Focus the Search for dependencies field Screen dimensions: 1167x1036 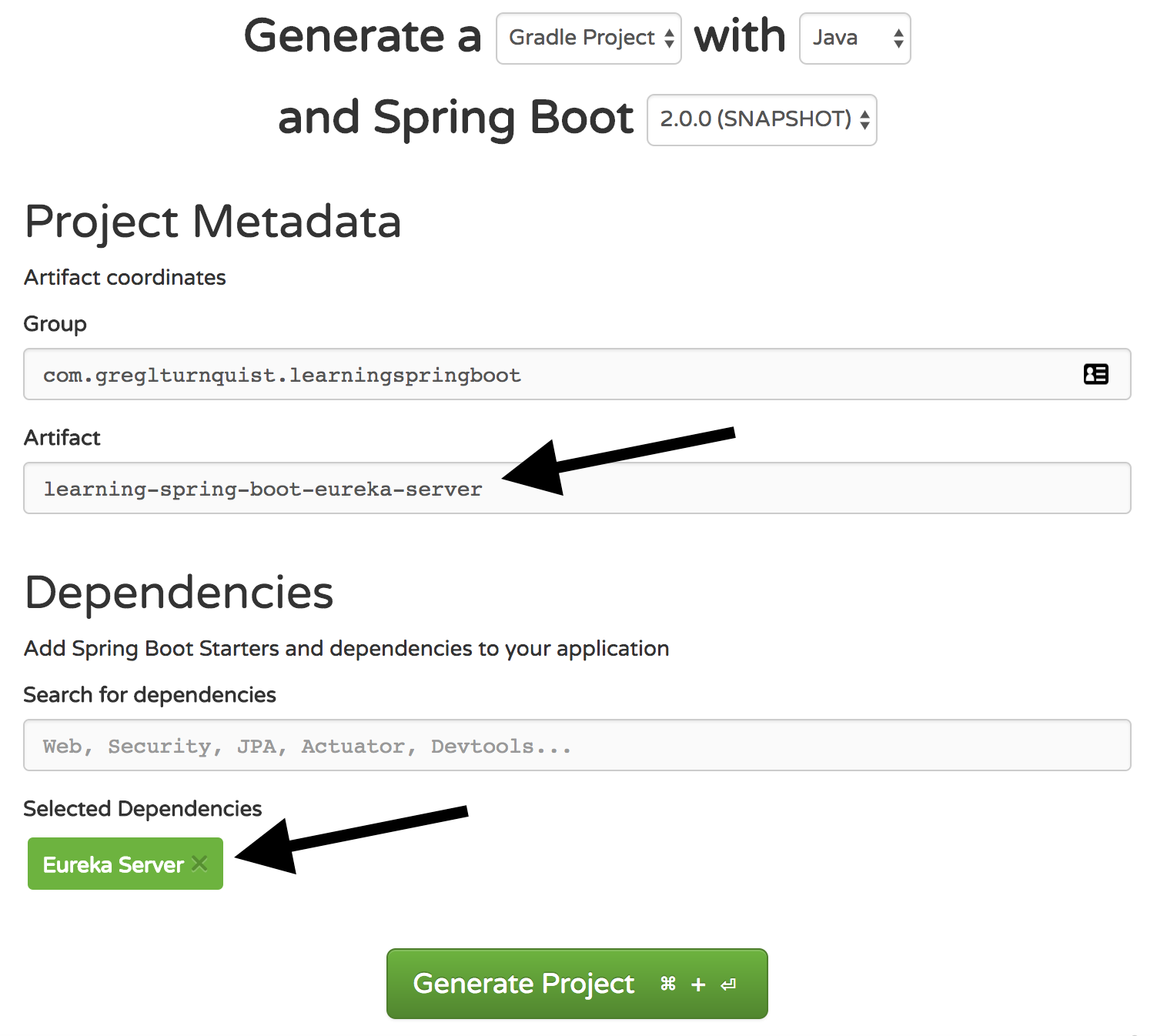click(577, 745)
